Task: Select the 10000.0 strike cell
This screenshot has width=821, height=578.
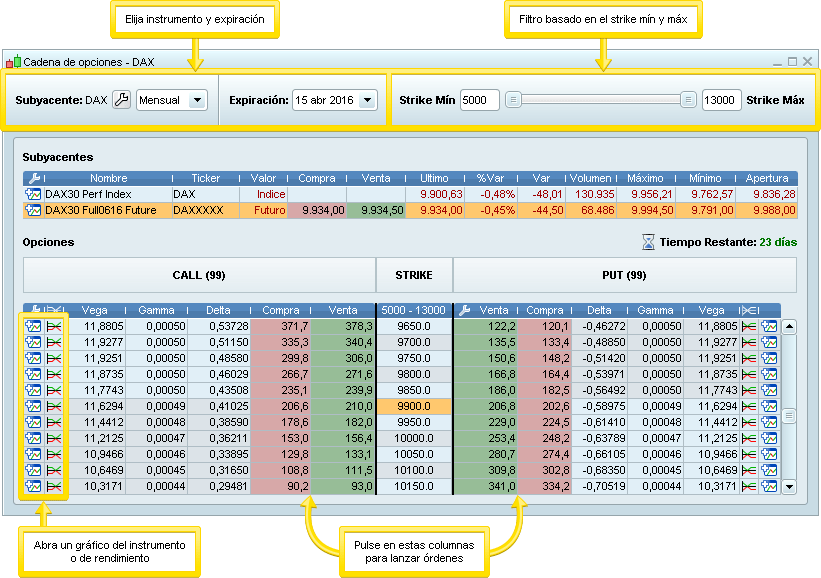Action: [414, 438]
